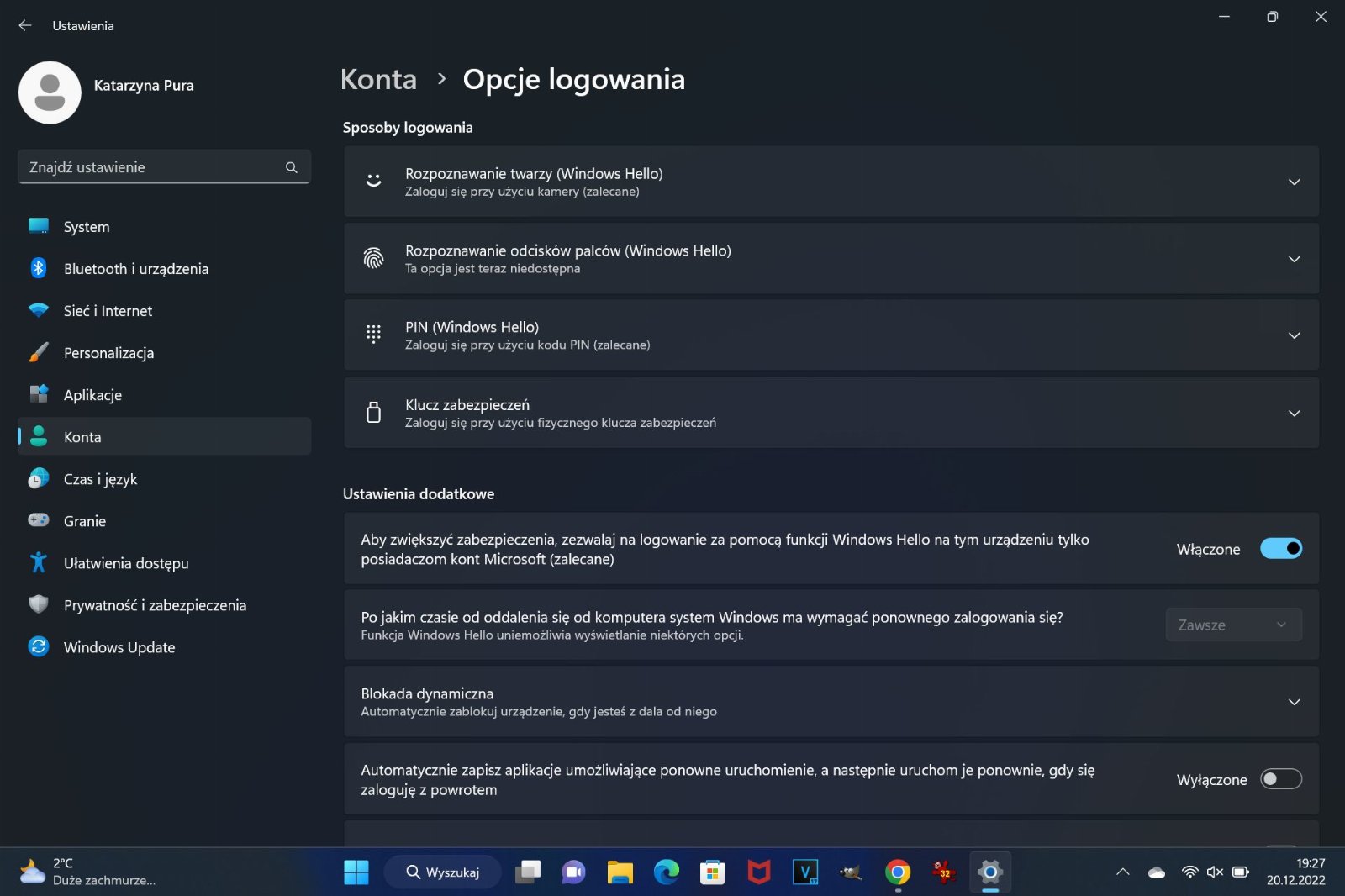
Task: Open Bluetooth i urządzenia settings
Action: [135, 269]
